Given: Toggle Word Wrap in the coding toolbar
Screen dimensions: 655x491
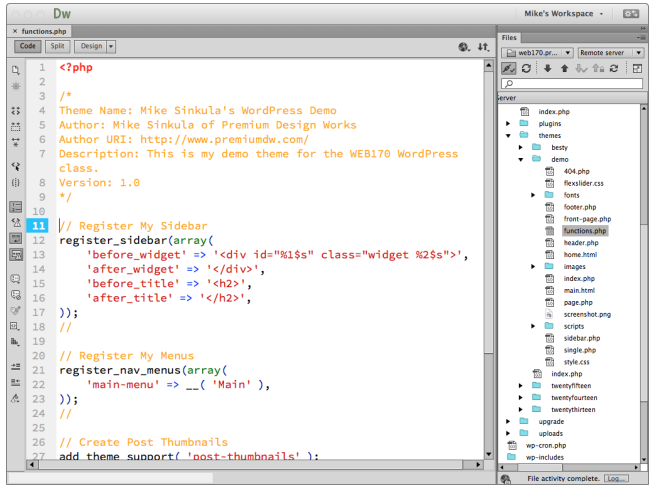Looking at the screenshot, I should pyautogui.click(x=15, y=239).
